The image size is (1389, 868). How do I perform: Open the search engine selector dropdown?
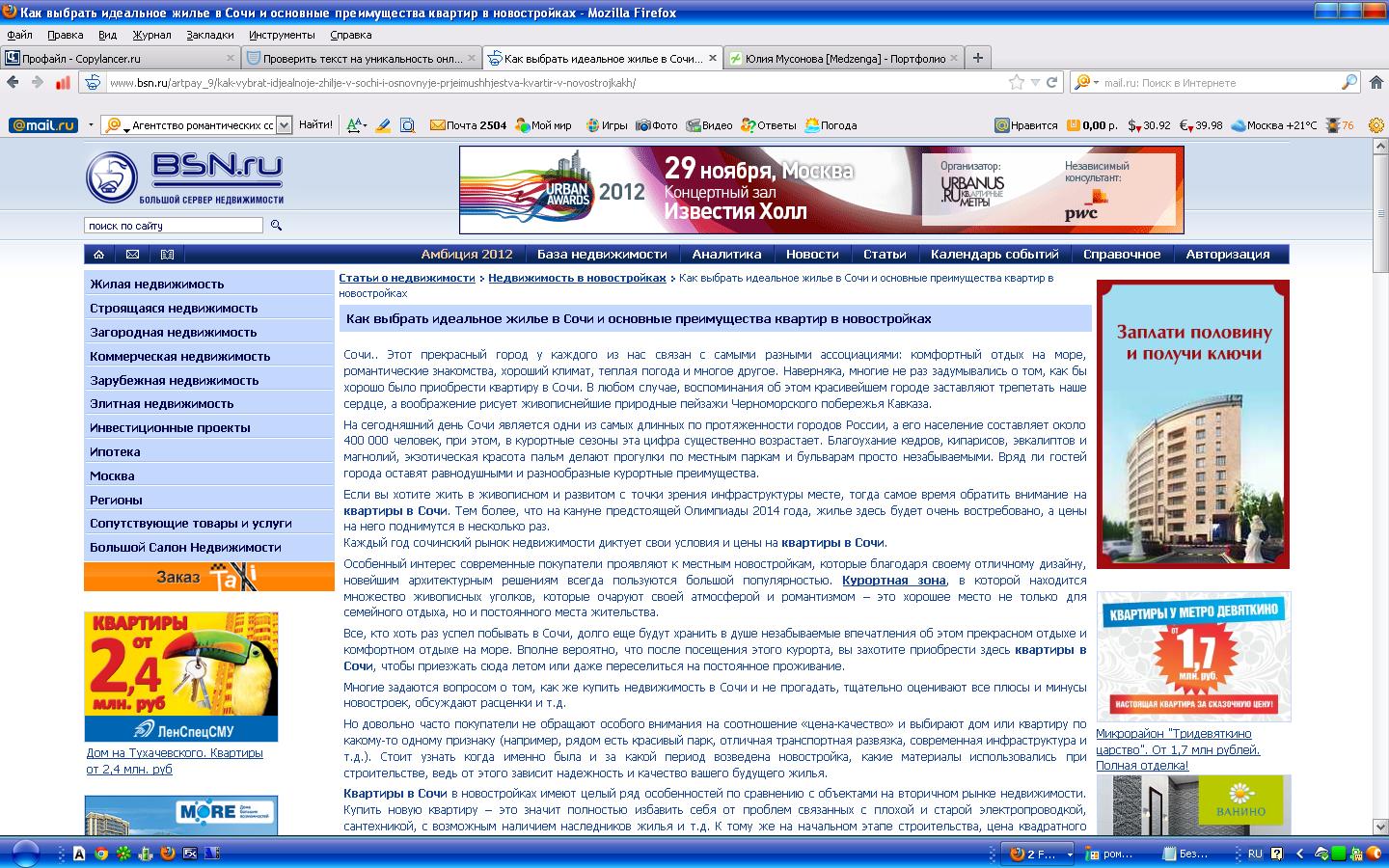[1087, 83]
